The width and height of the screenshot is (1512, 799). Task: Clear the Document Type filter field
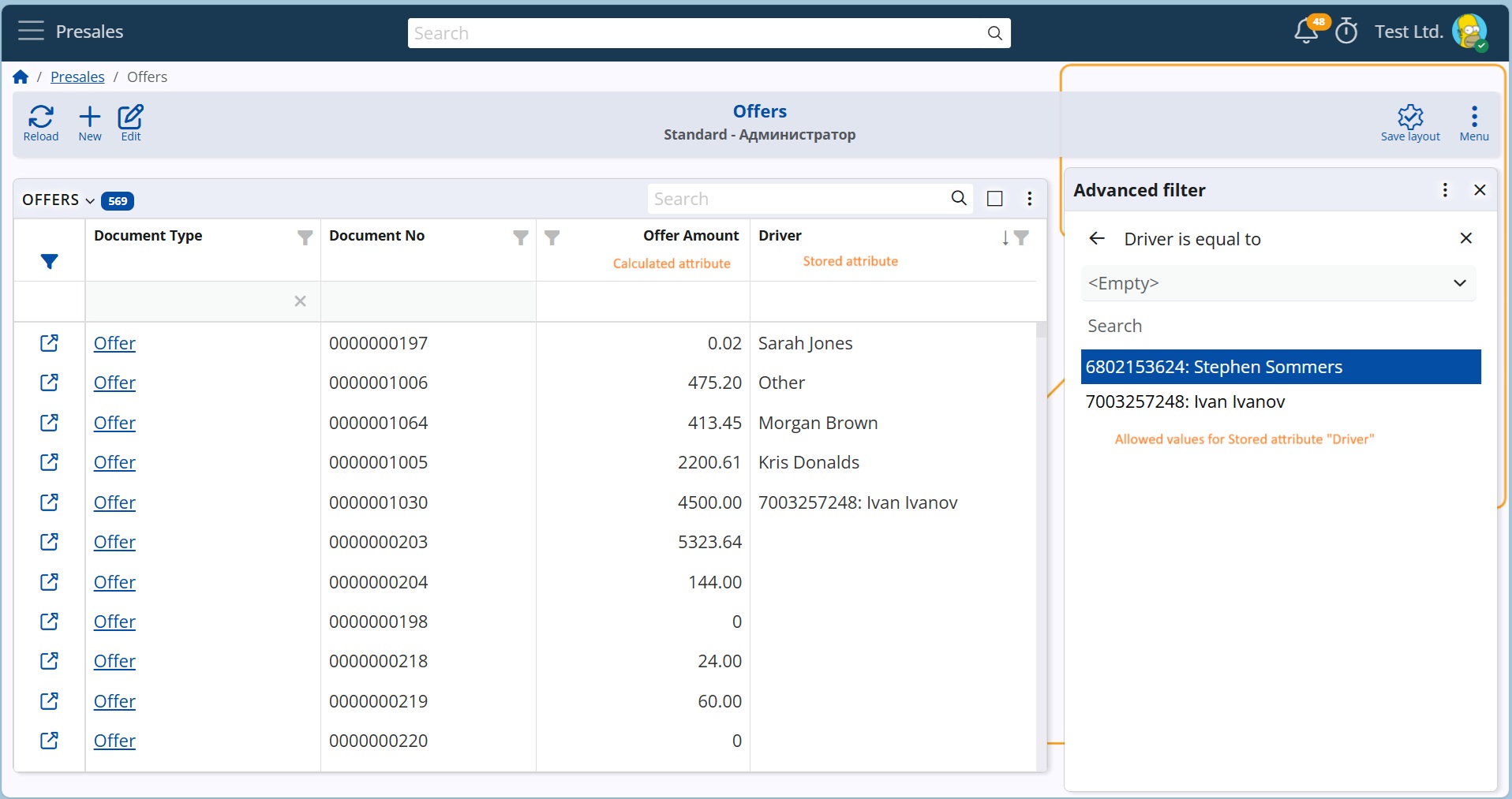(300, 301)
